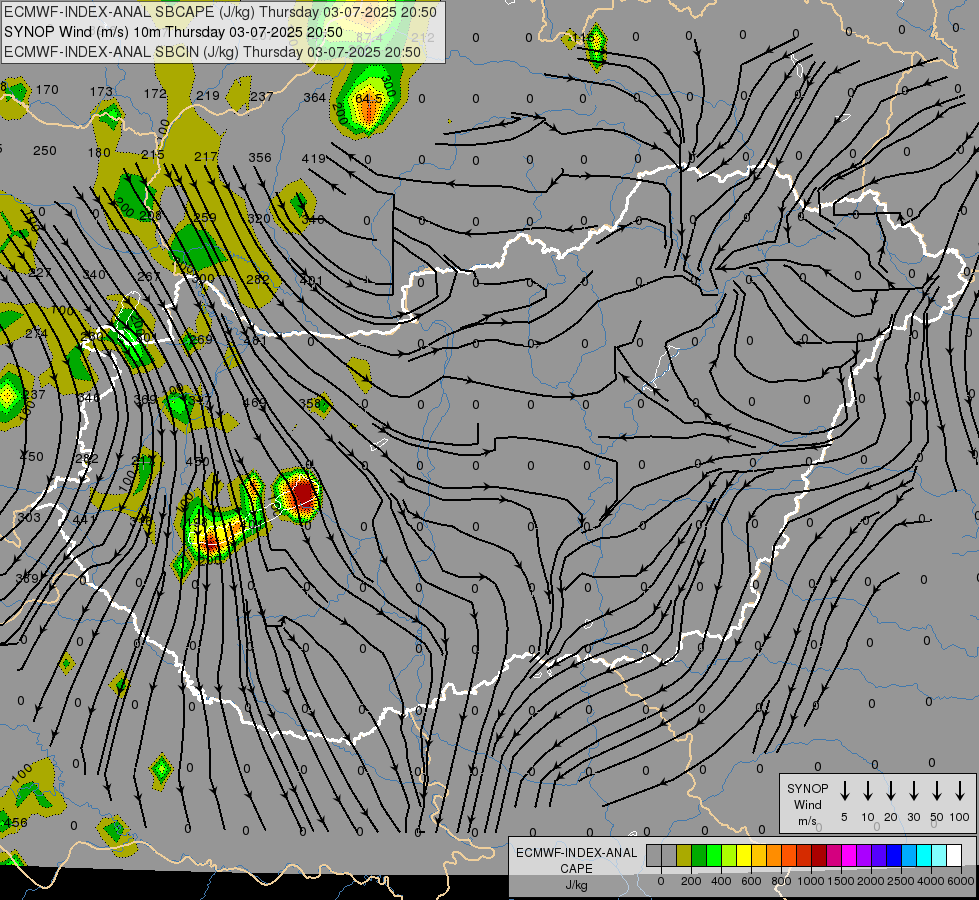The height and width of the screenshot is (900, 979).
Task: Click the '419' grid value on the map
Action: (x=314, y=159)
